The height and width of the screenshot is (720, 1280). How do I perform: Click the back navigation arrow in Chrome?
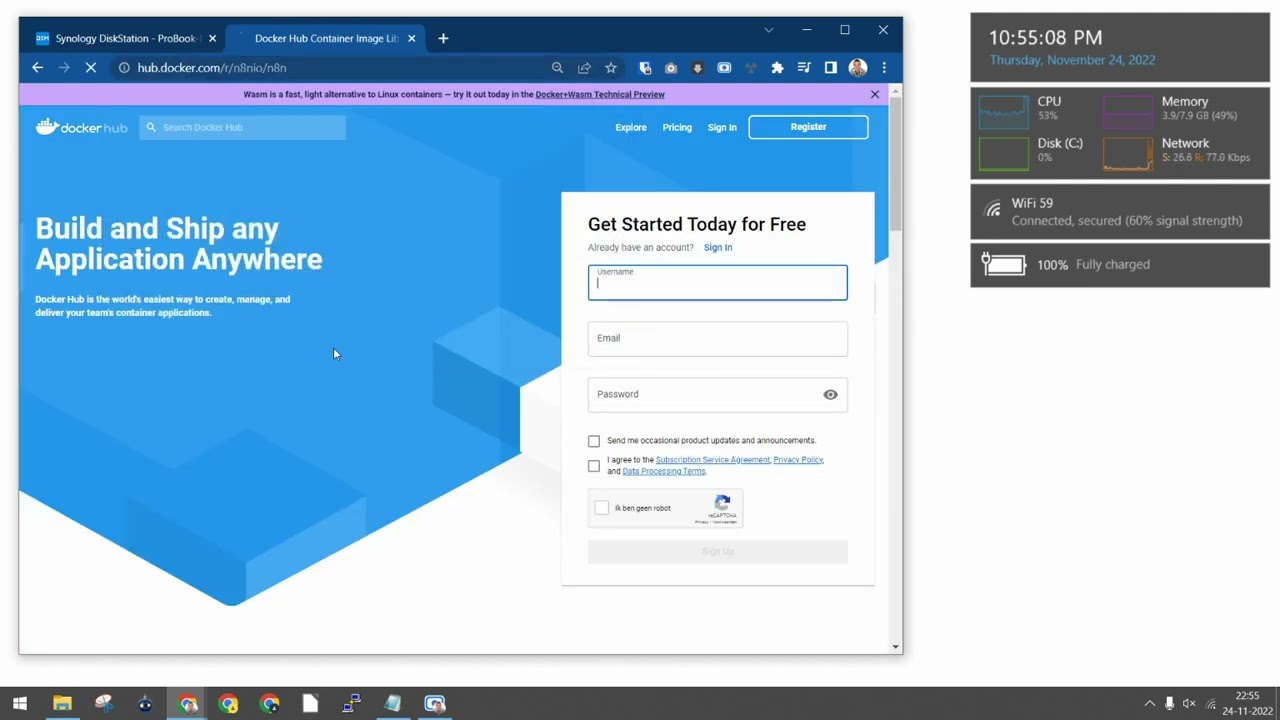click(x=37, y=67)
